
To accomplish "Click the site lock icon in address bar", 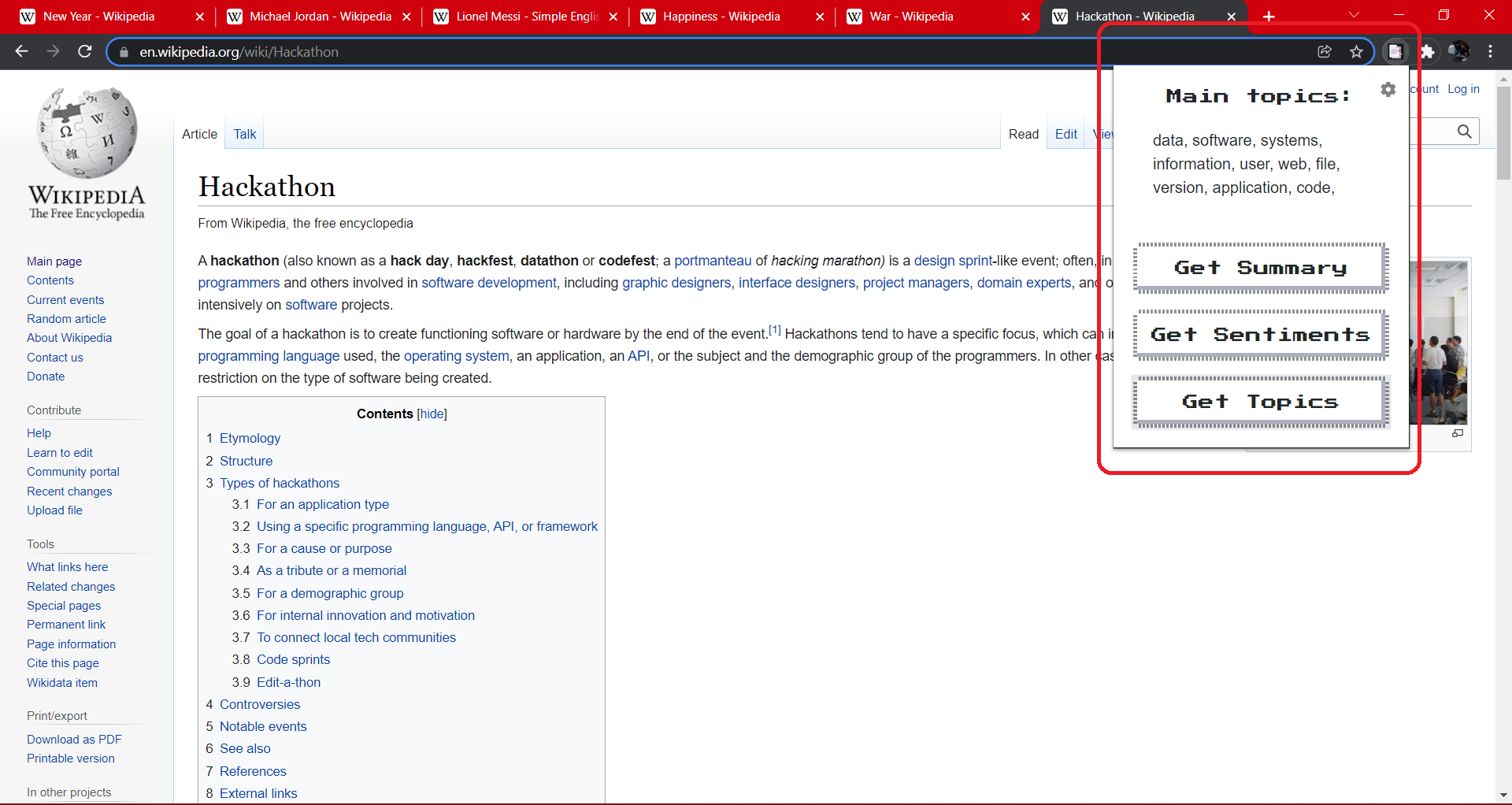I will click(x=124, y=52).
